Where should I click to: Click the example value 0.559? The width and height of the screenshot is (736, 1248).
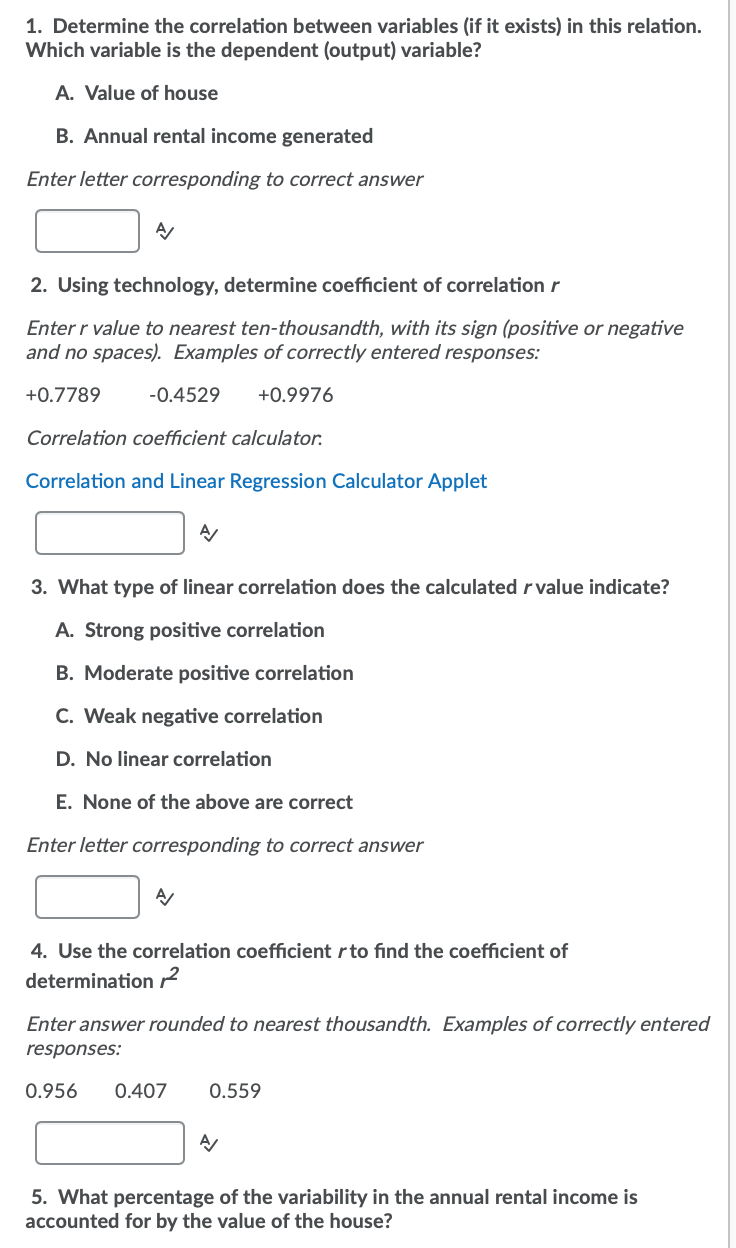(235, 1091)
